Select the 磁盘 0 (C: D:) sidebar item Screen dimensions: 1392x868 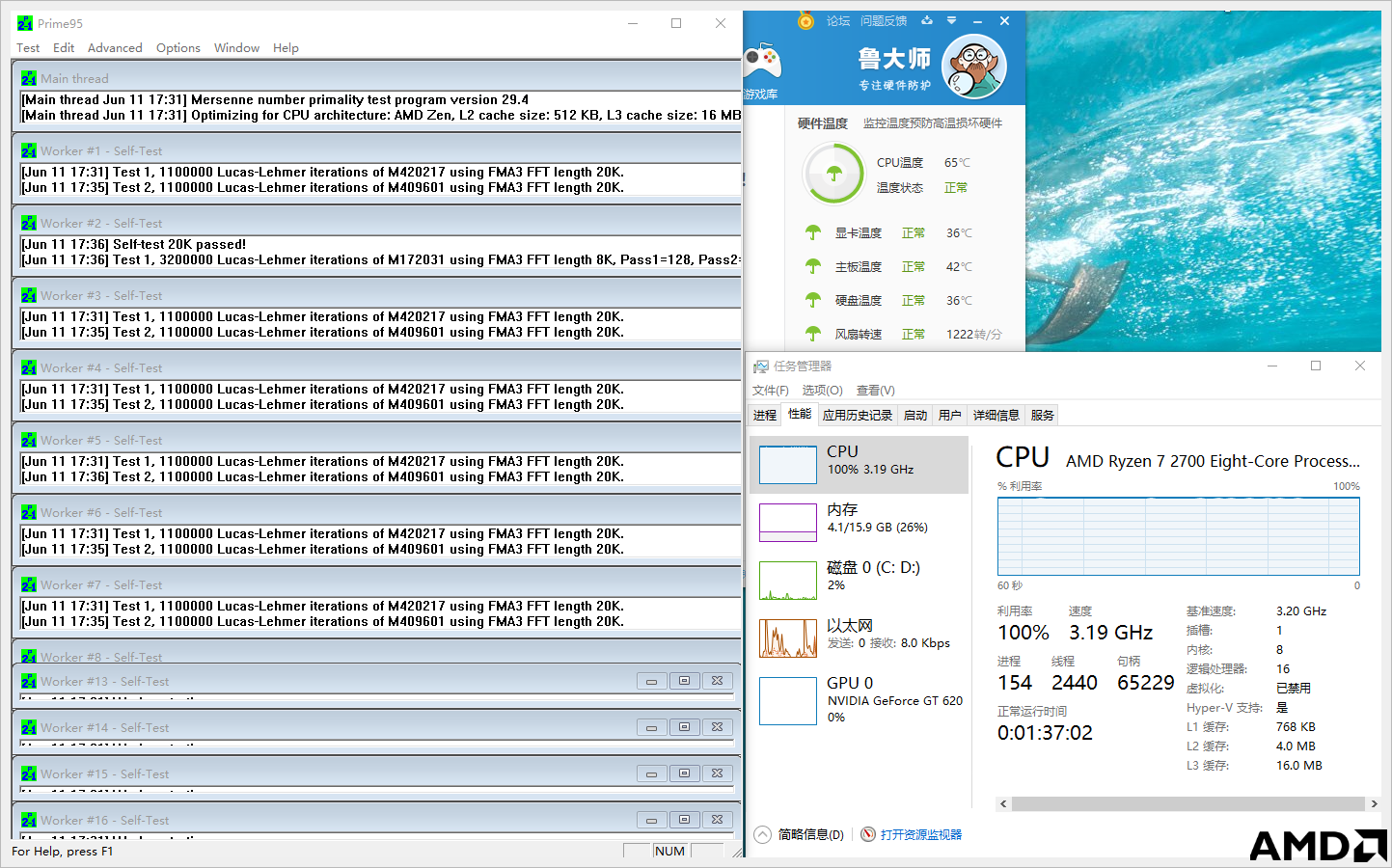(x=859, y=581)
